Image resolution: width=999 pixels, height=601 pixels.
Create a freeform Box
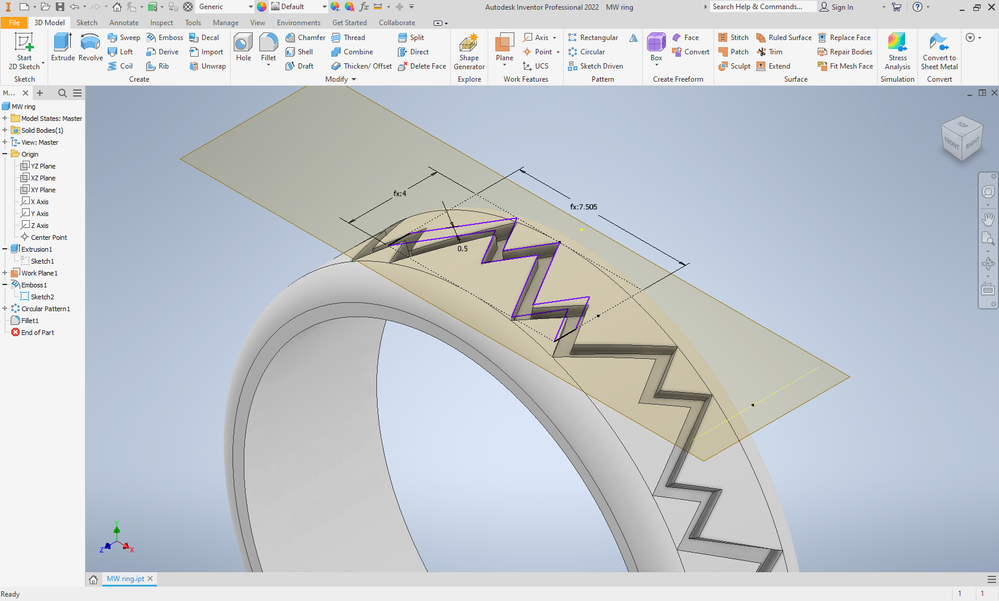click(656, 47)
